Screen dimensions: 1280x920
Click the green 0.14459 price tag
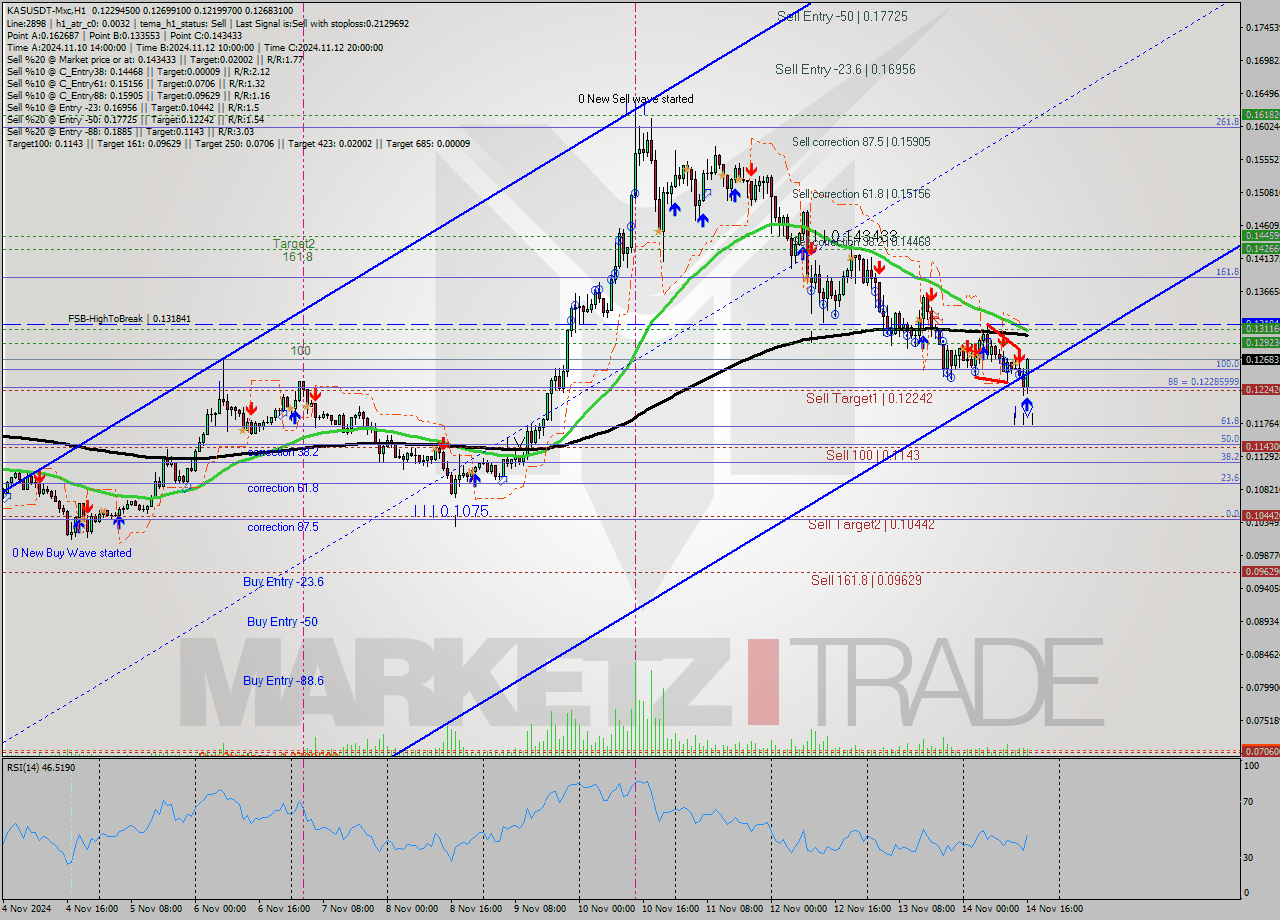(x=1260, y=235)
